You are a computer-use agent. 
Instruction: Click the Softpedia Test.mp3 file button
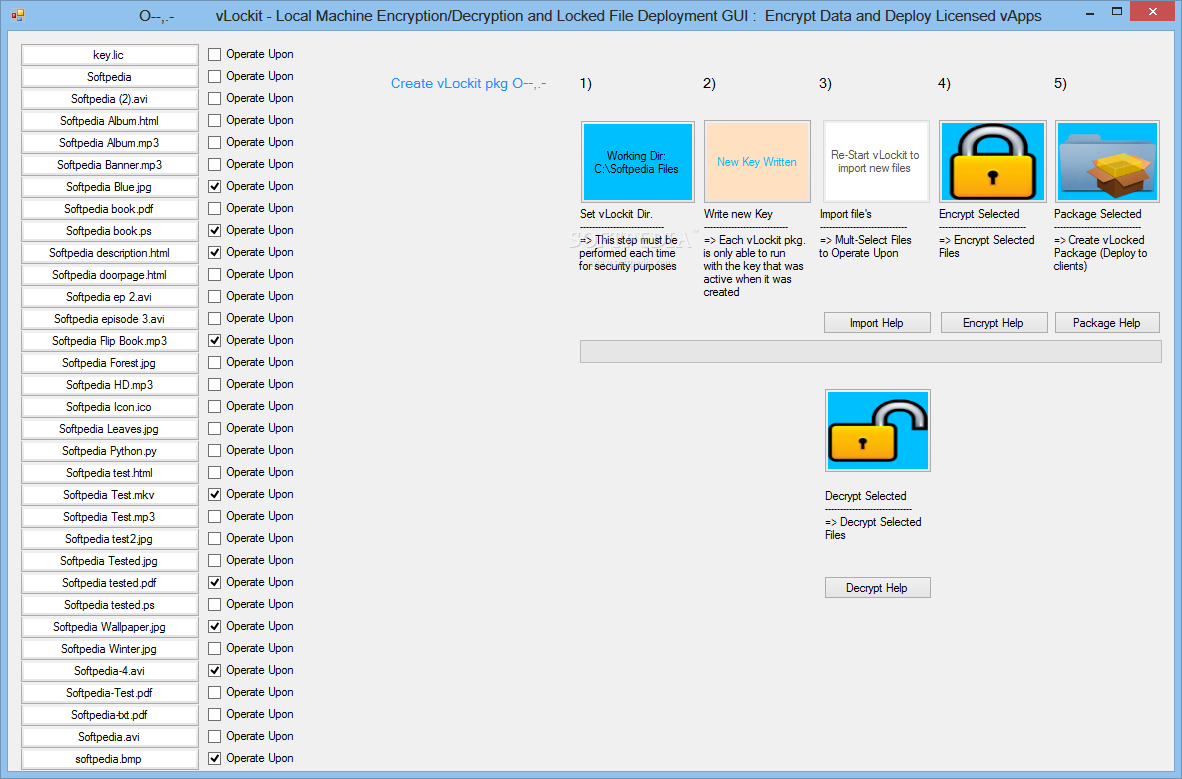[x=109, y=517]
